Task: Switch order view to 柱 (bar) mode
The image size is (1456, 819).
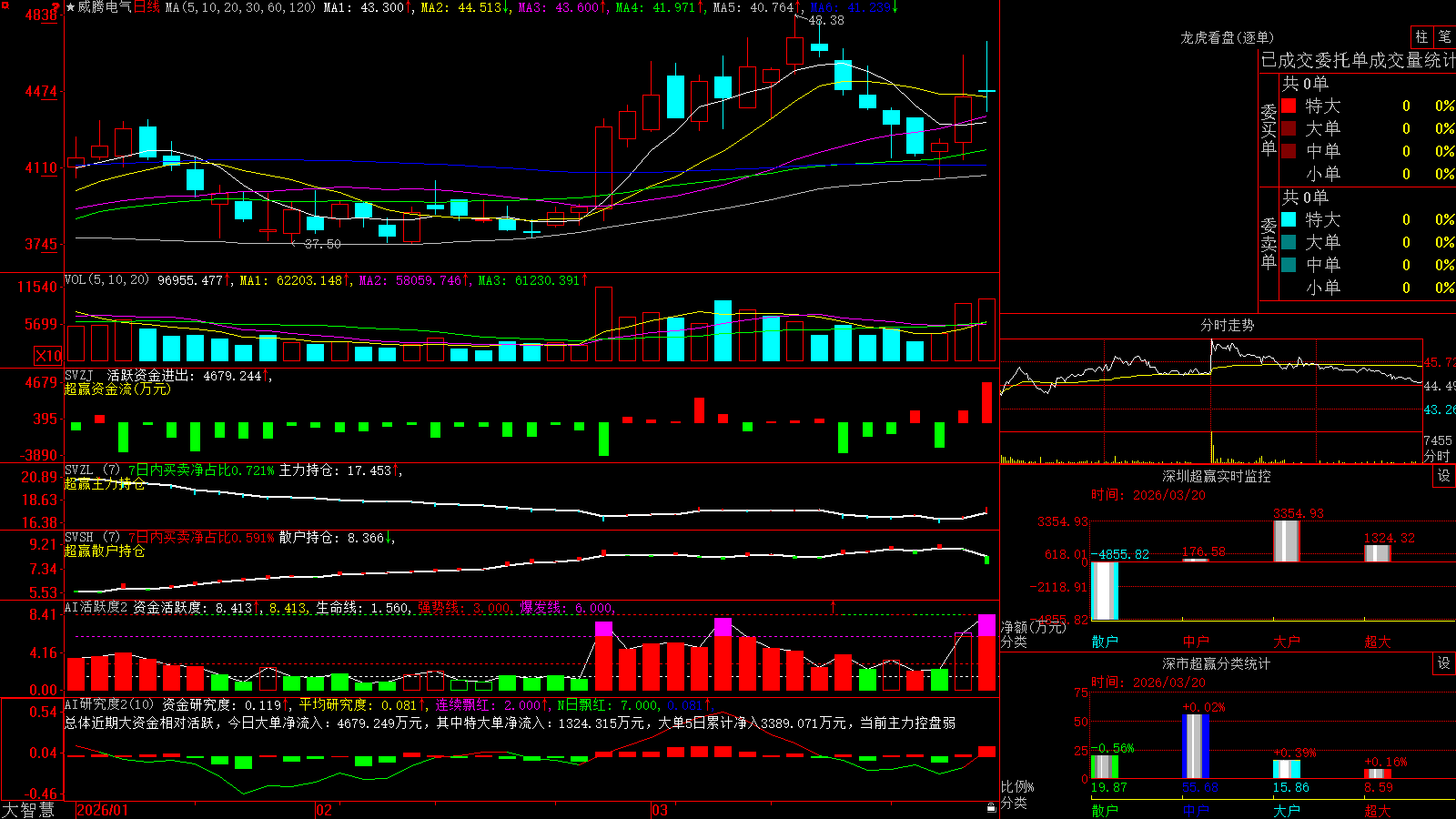Action: (x=1421, y=36)
